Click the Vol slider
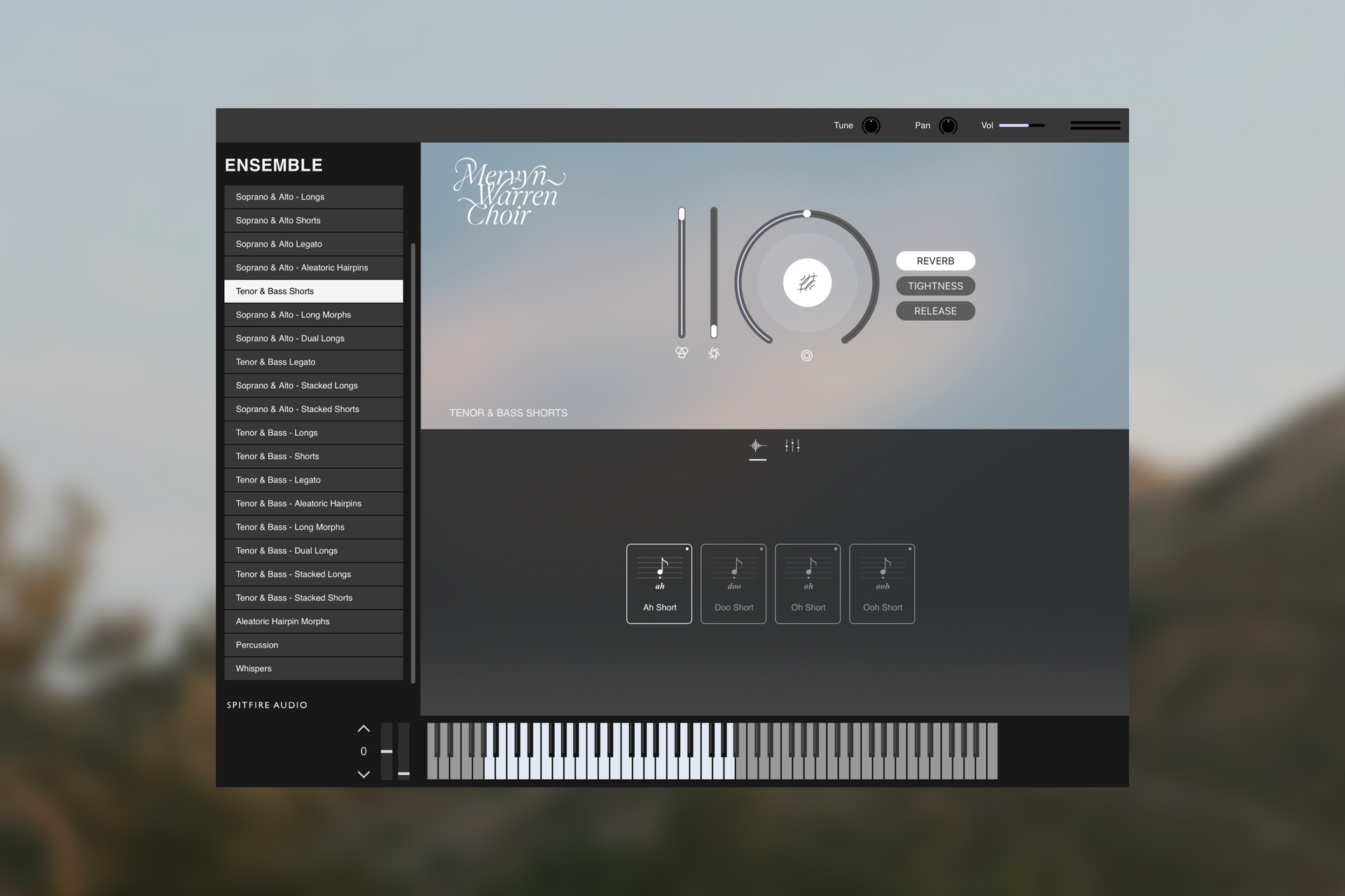1345x896 pixels. coord(1021,125)
